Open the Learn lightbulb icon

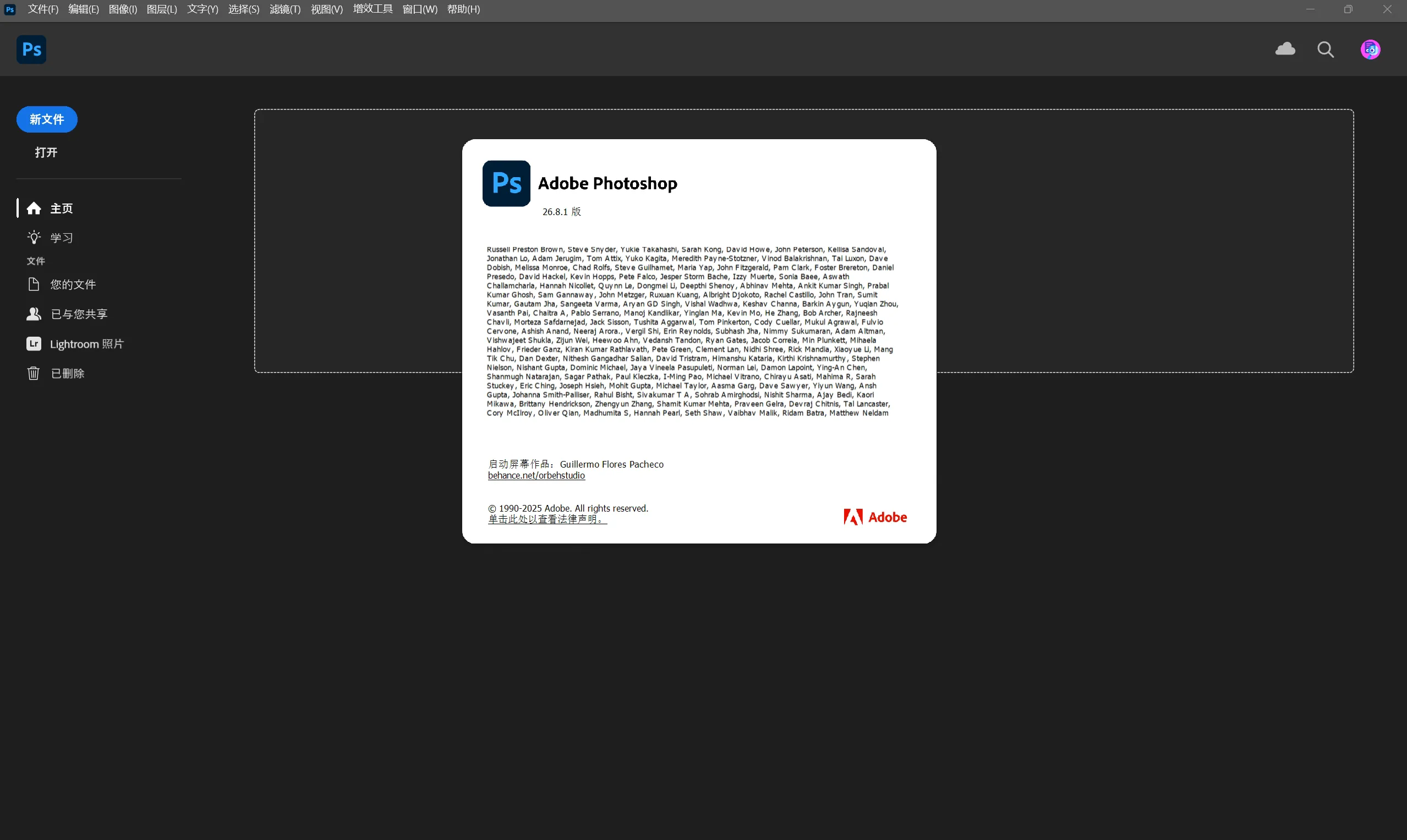point(34,238)
